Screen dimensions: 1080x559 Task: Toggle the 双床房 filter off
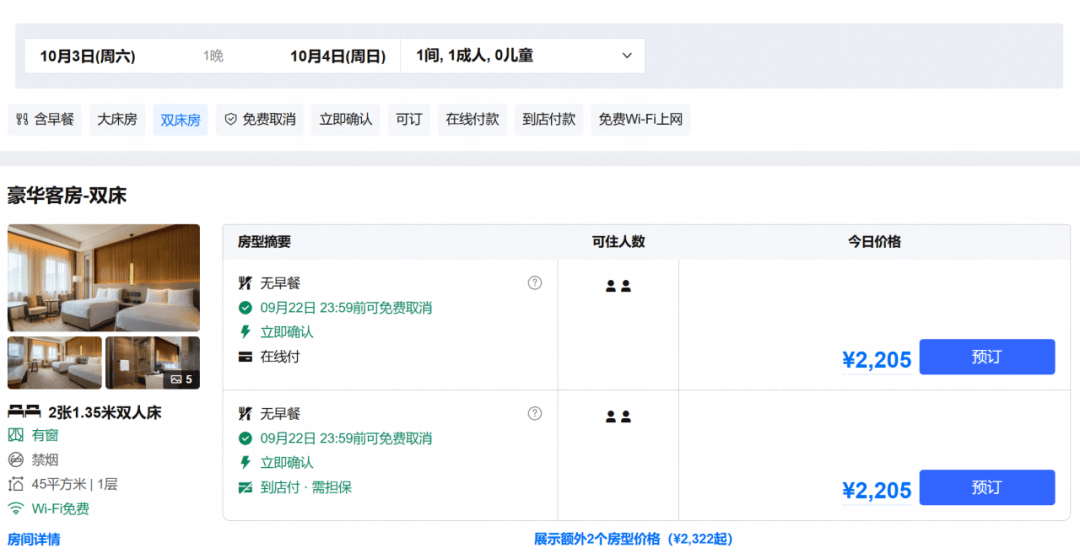point(180,120)
